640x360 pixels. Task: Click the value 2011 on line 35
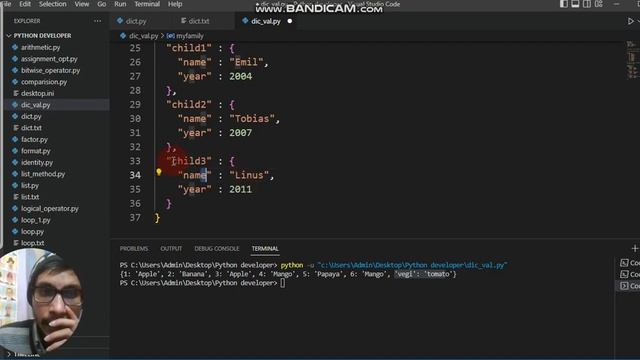tap(240, 189)
